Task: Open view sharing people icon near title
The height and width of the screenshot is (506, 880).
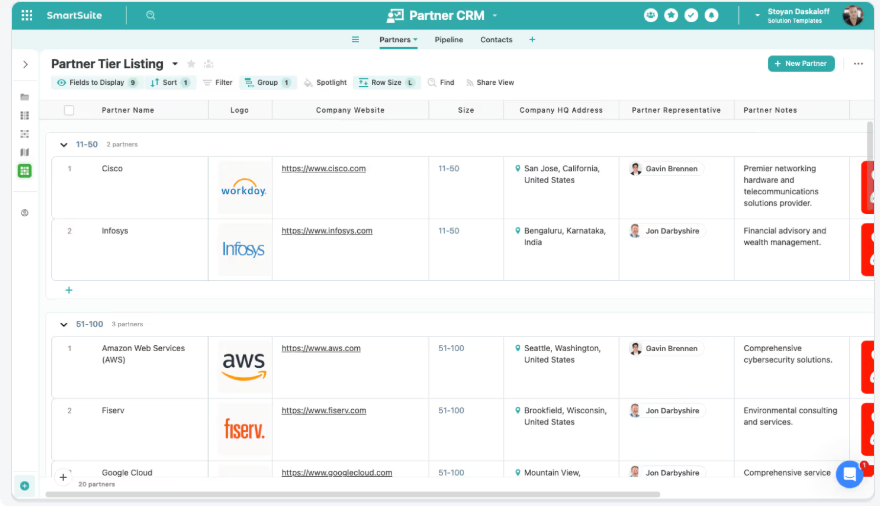Action: [208, 64]
